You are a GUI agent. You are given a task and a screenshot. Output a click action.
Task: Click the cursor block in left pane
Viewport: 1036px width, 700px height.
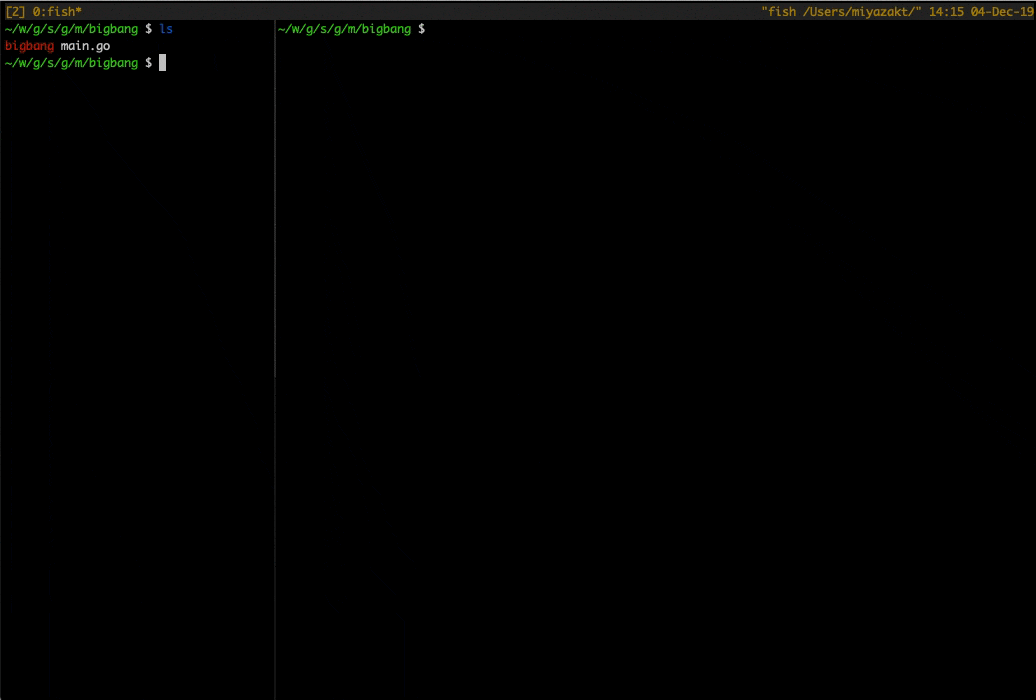coord(163,63)
